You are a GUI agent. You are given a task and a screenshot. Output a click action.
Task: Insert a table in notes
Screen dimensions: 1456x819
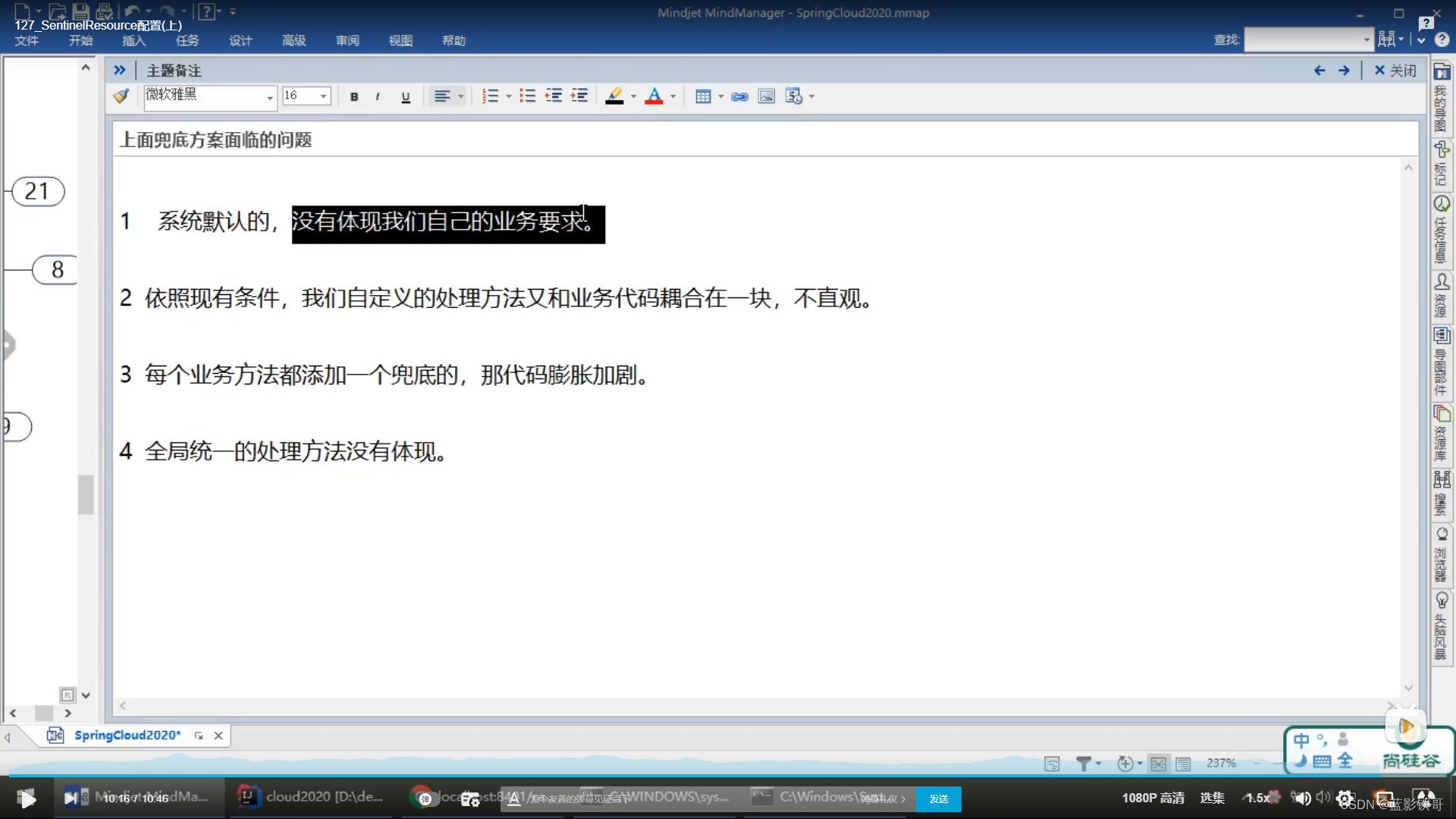[703, 96]
